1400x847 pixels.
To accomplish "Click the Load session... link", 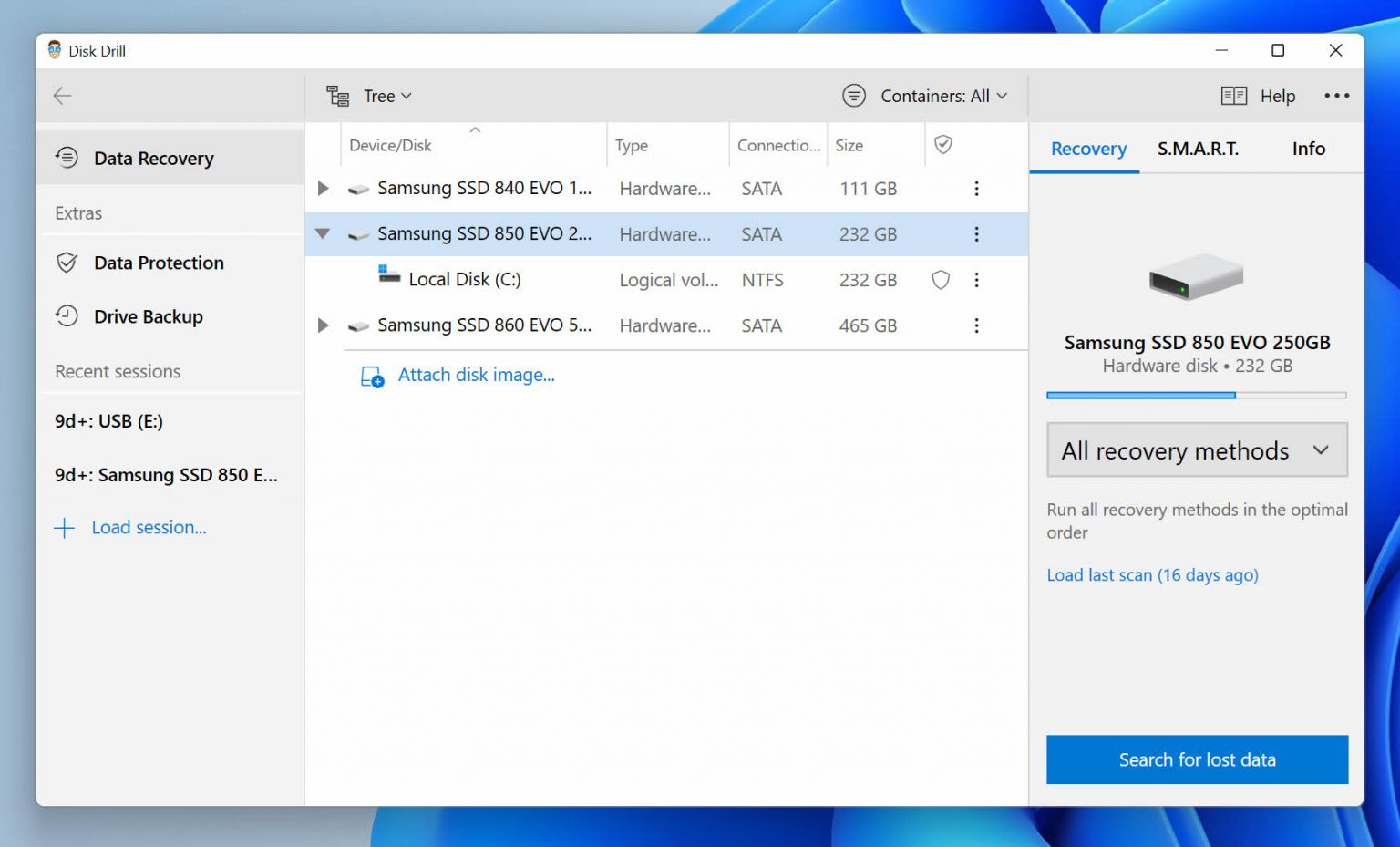I will click(x=149, y=527).
